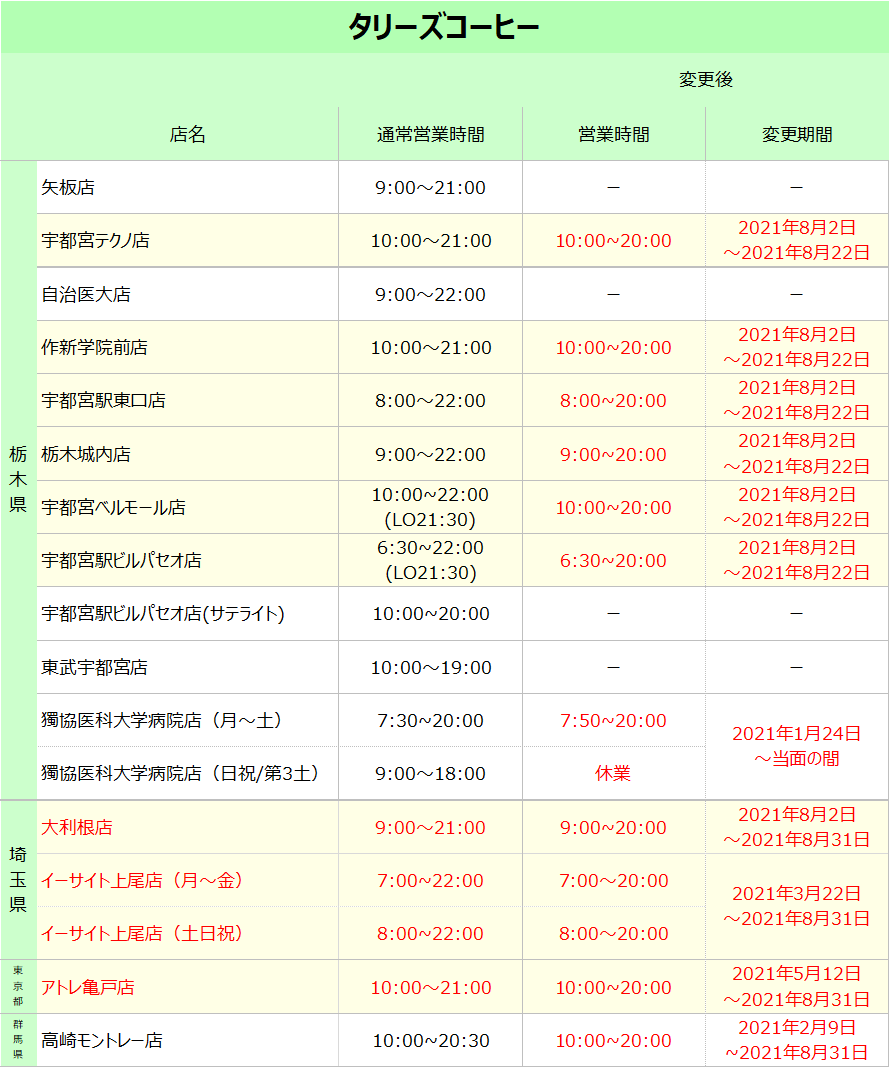Select 獨協医科大学病院店（月～土）store name
The width and height of the screenshot is (890, 1068).
coord(162,721)
